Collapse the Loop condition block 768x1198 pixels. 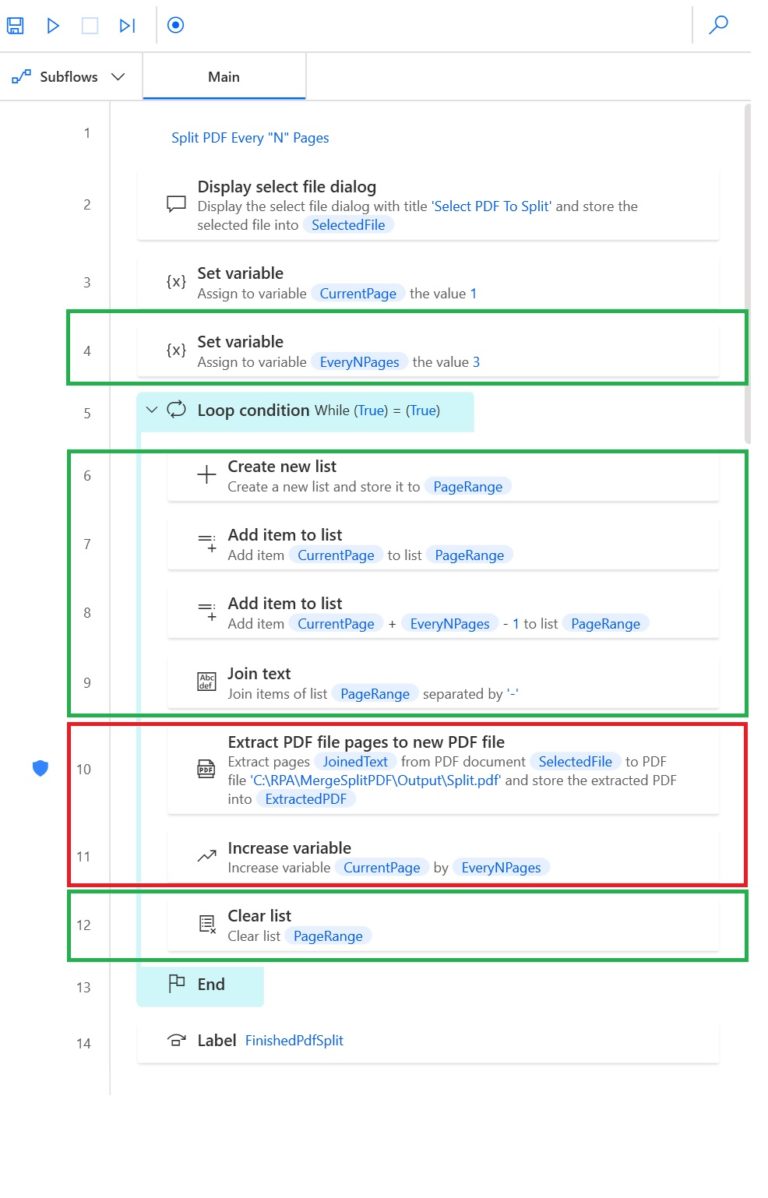pyautogui.click(x=150, y=410)
